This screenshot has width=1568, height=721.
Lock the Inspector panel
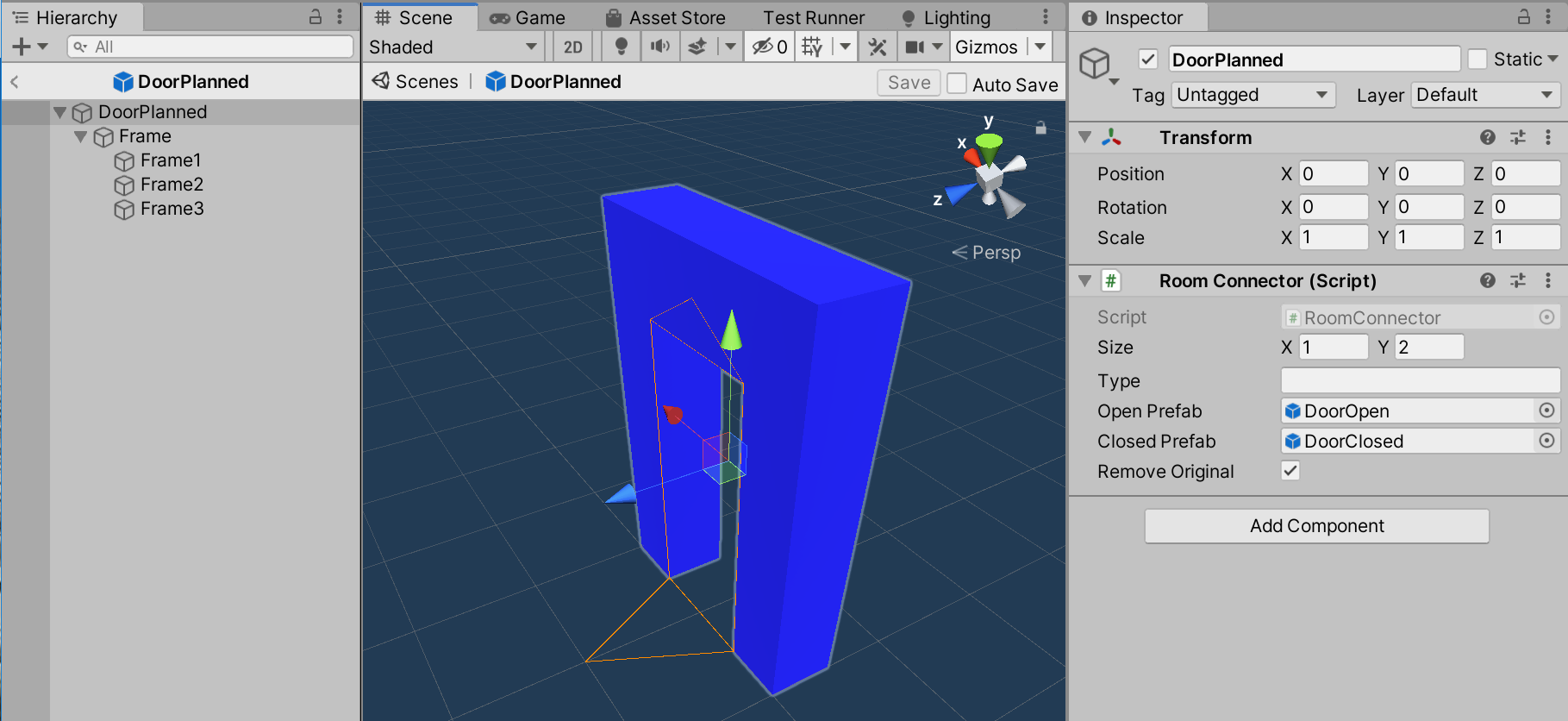pos(1524,16)
